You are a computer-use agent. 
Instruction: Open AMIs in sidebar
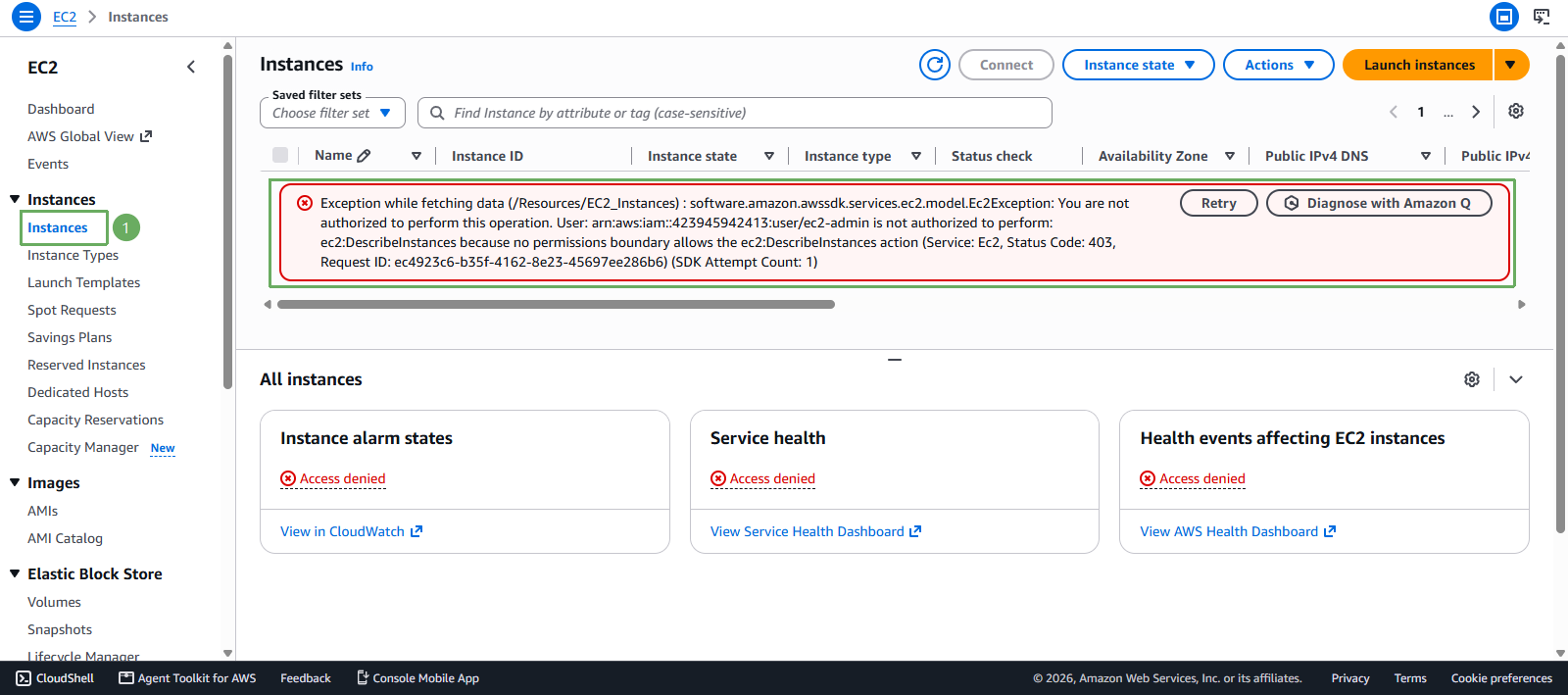(42, 511)
